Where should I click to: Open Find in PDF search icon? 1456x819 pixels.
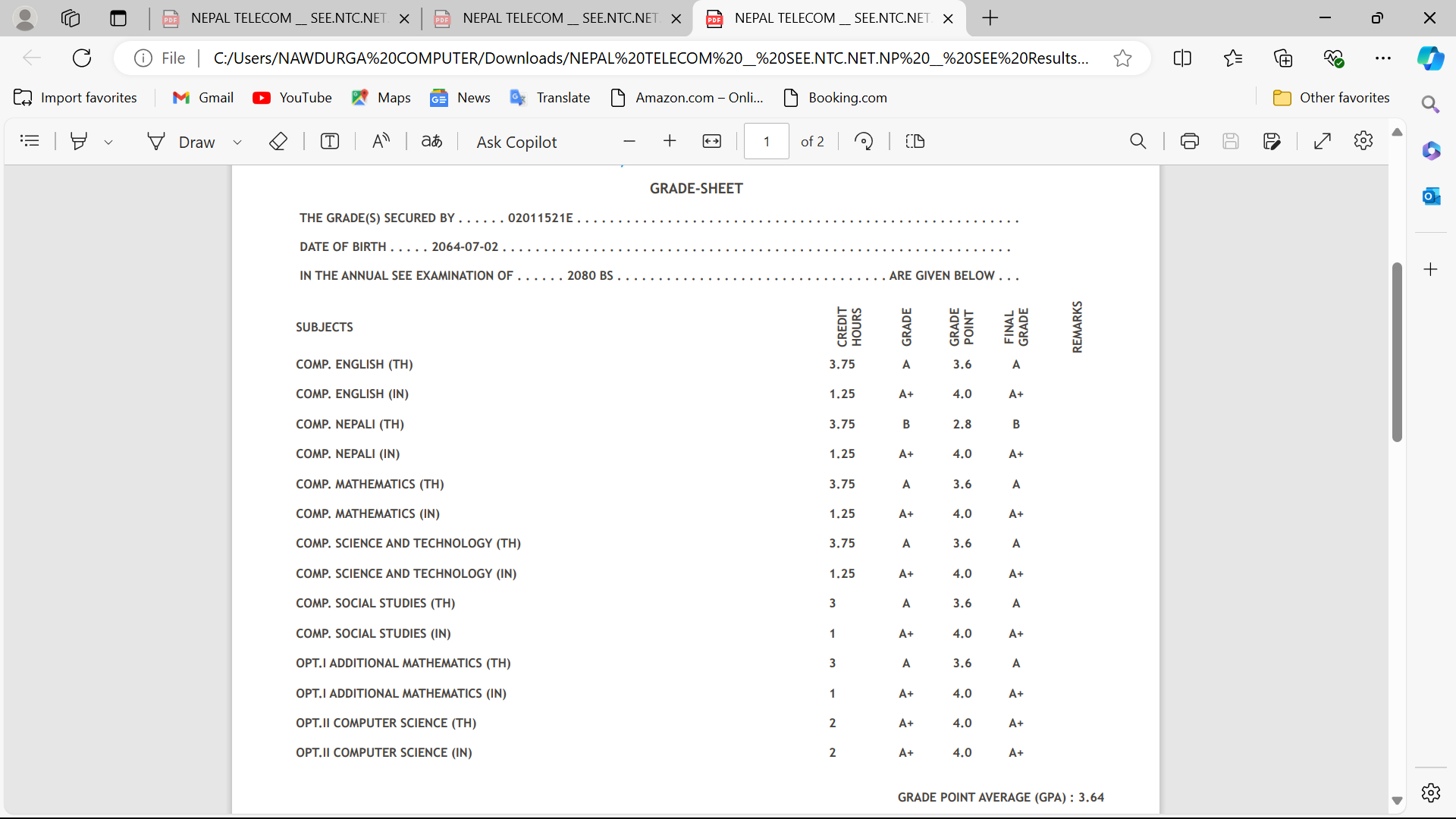click(x=1137, y=142)
